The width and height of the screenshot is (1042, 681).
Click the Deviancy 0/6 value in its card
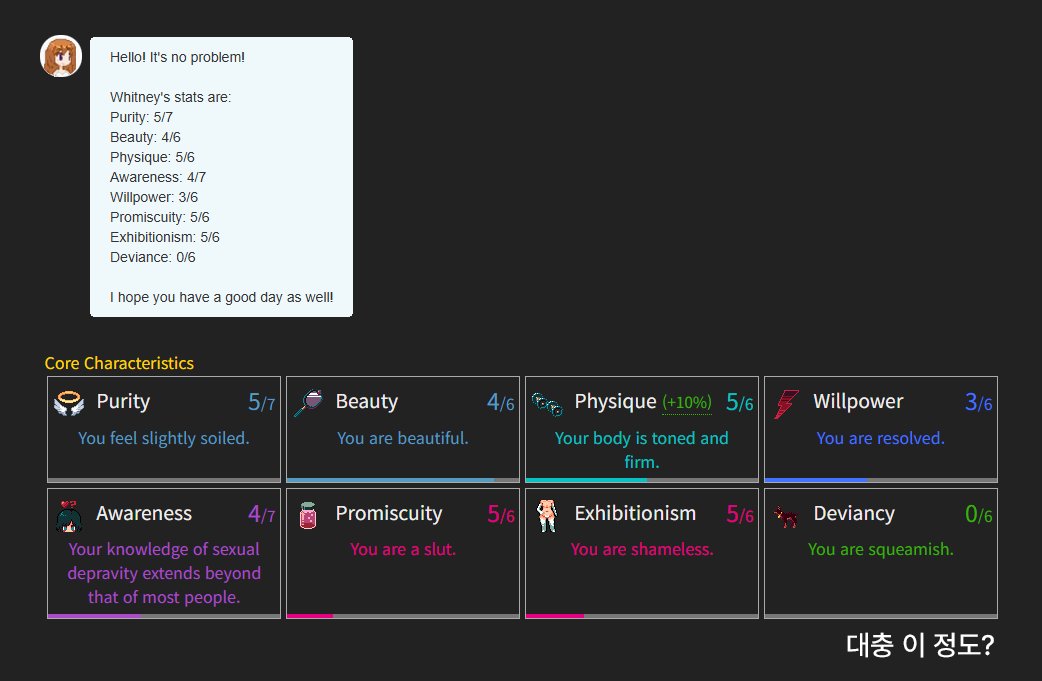tap(978, 514)
